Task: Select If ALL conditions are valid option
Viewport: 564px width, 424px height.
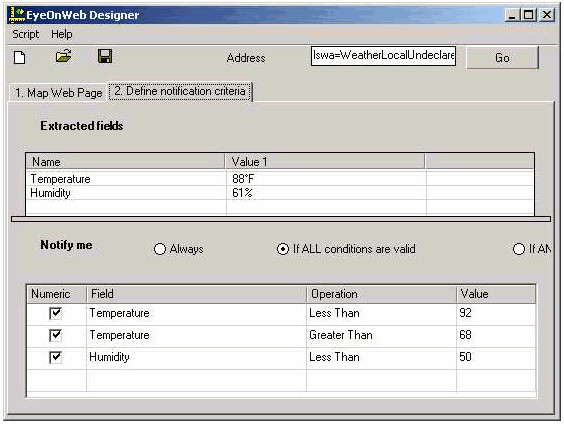Action: (283, 249)
